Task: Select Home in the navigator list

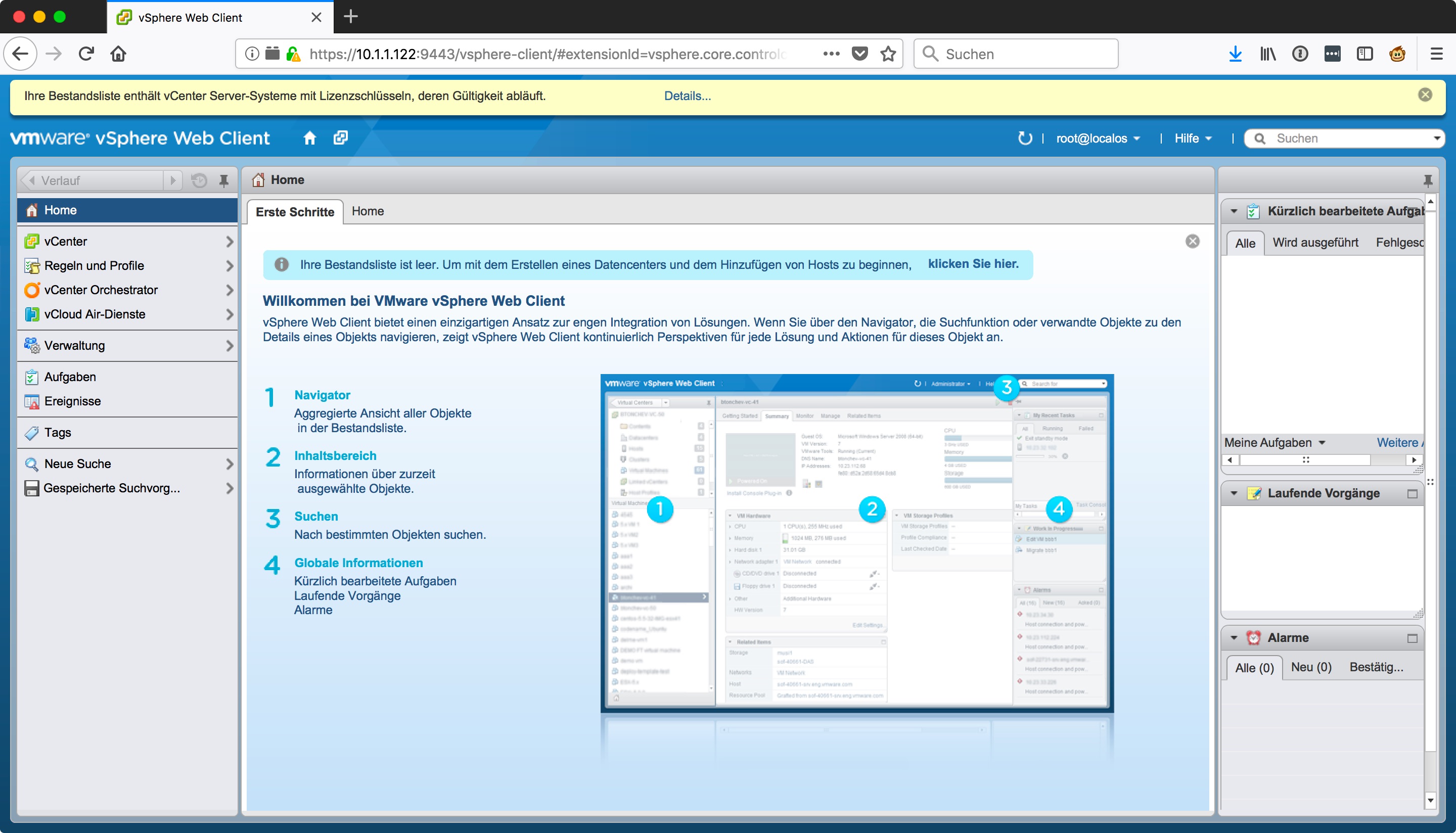Action: pyautogui.click(x=127, y=210)
